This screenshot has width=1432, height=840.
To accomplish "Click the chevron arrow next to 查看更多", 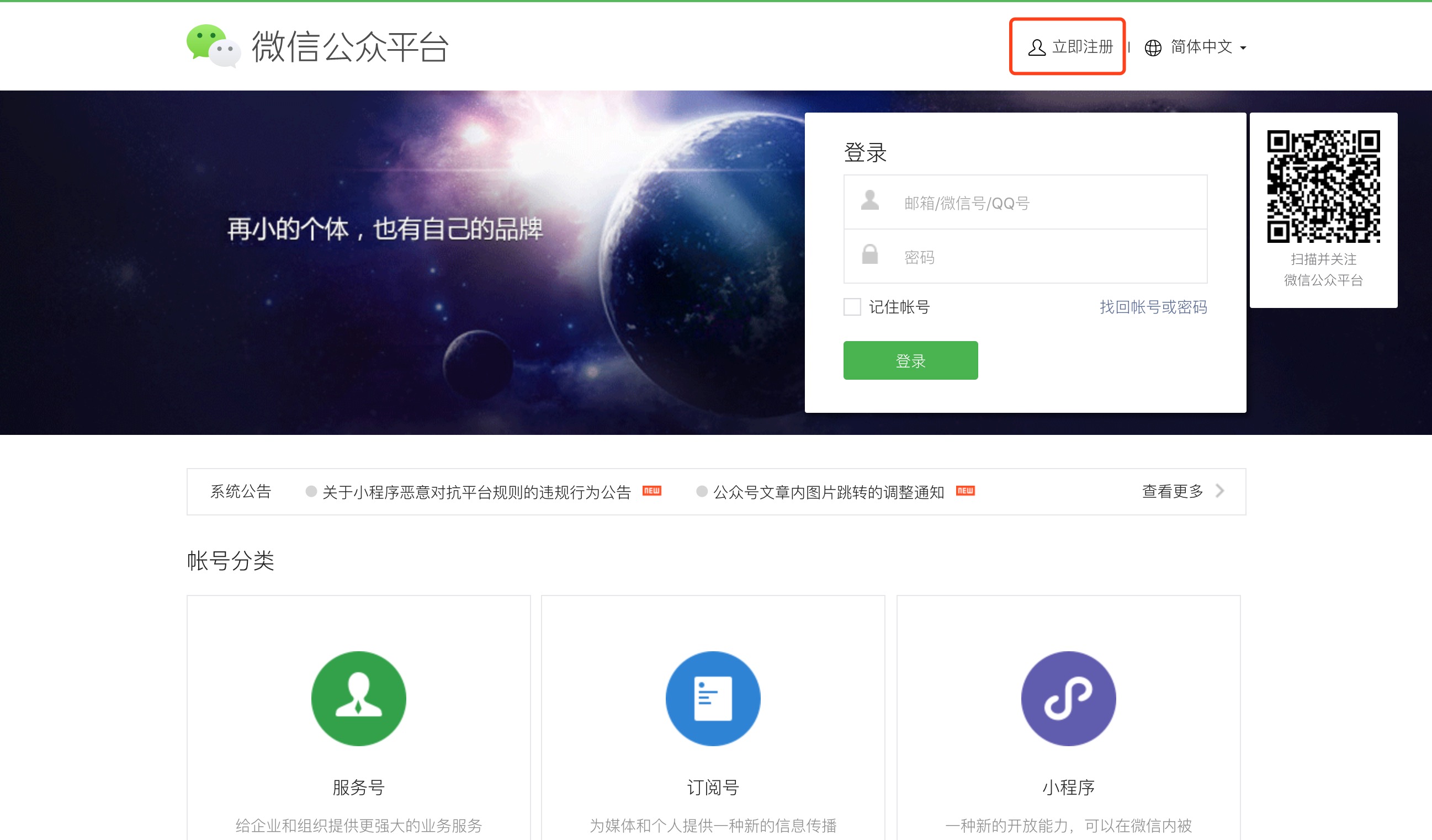I will pyautogui.click(x=1219, y=491).
